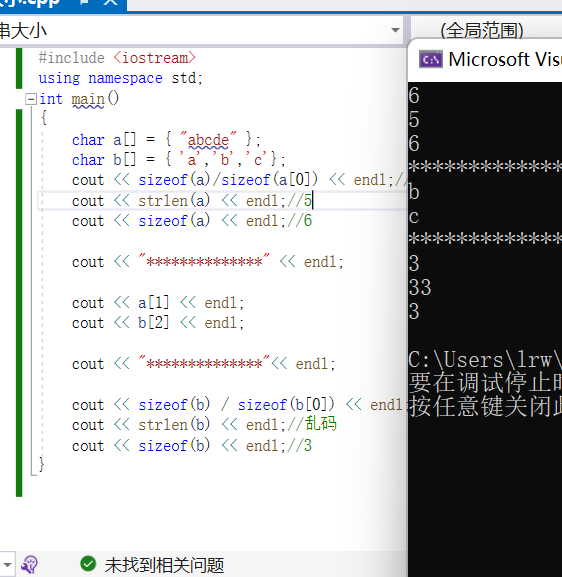Click the console output value 33
The image size is (562, 577).
pos(420,287)
